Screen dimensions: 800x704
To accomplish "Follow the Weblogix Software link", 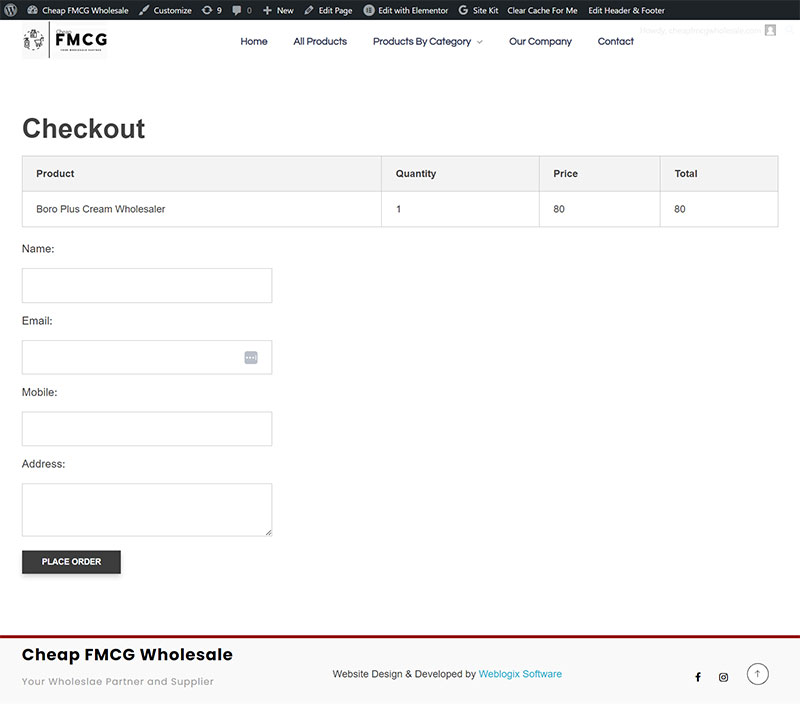I will 520,674.
